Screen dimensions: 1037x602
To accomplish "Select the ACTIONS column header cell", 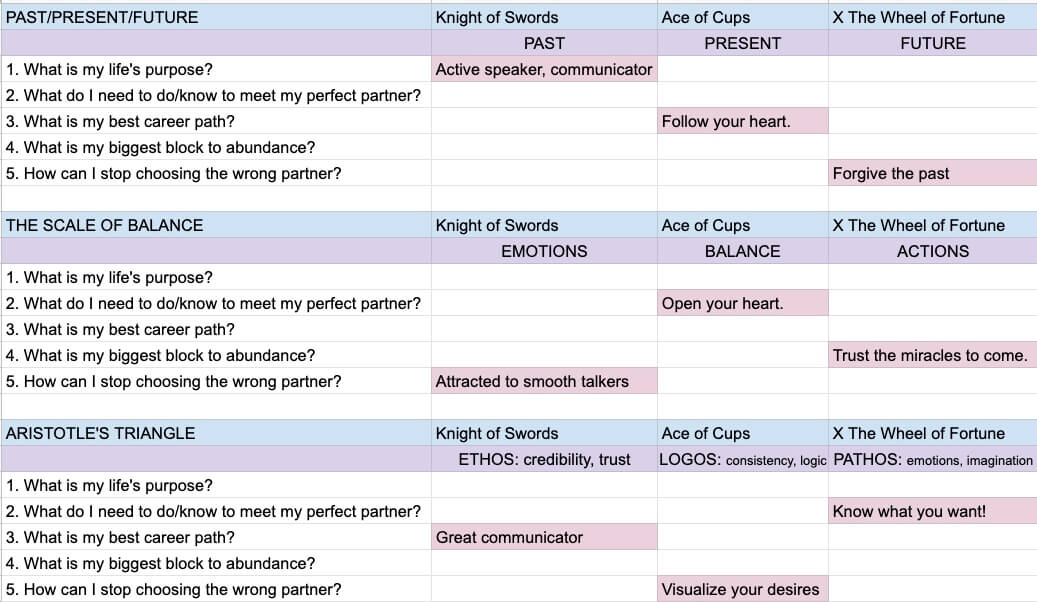I will point(932,251).
